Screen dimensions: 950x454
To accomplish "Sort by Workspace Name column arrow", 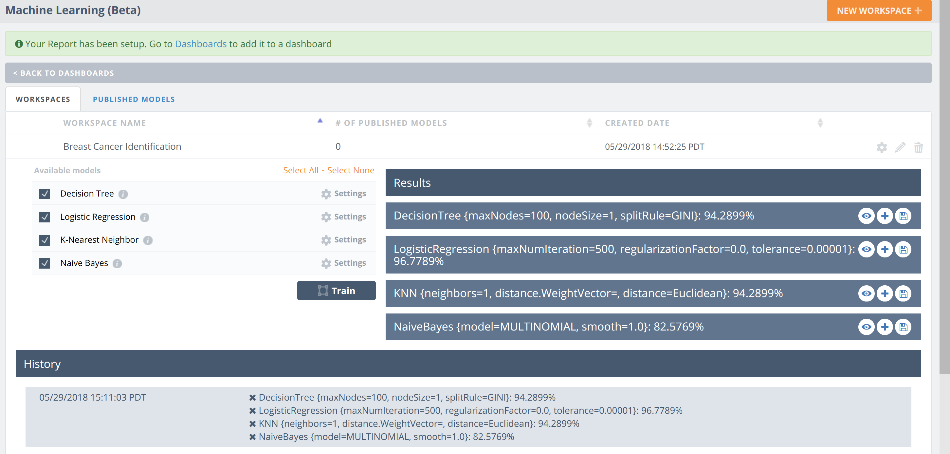I will pyautogui.click(x=320, y=122).
